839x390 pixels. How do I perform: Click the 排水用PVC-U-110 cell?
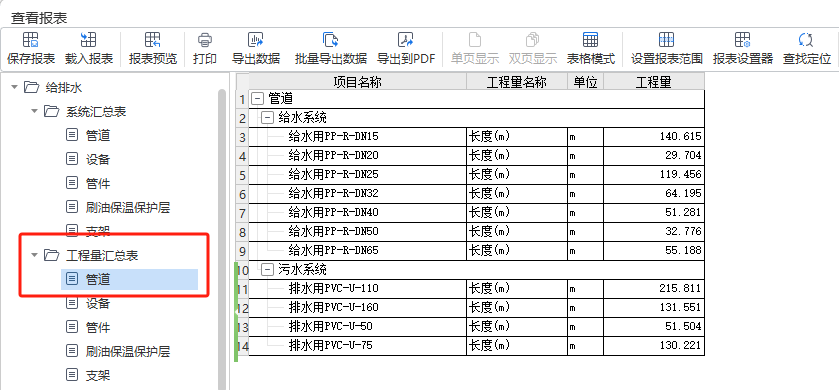(x=357, y=289)
